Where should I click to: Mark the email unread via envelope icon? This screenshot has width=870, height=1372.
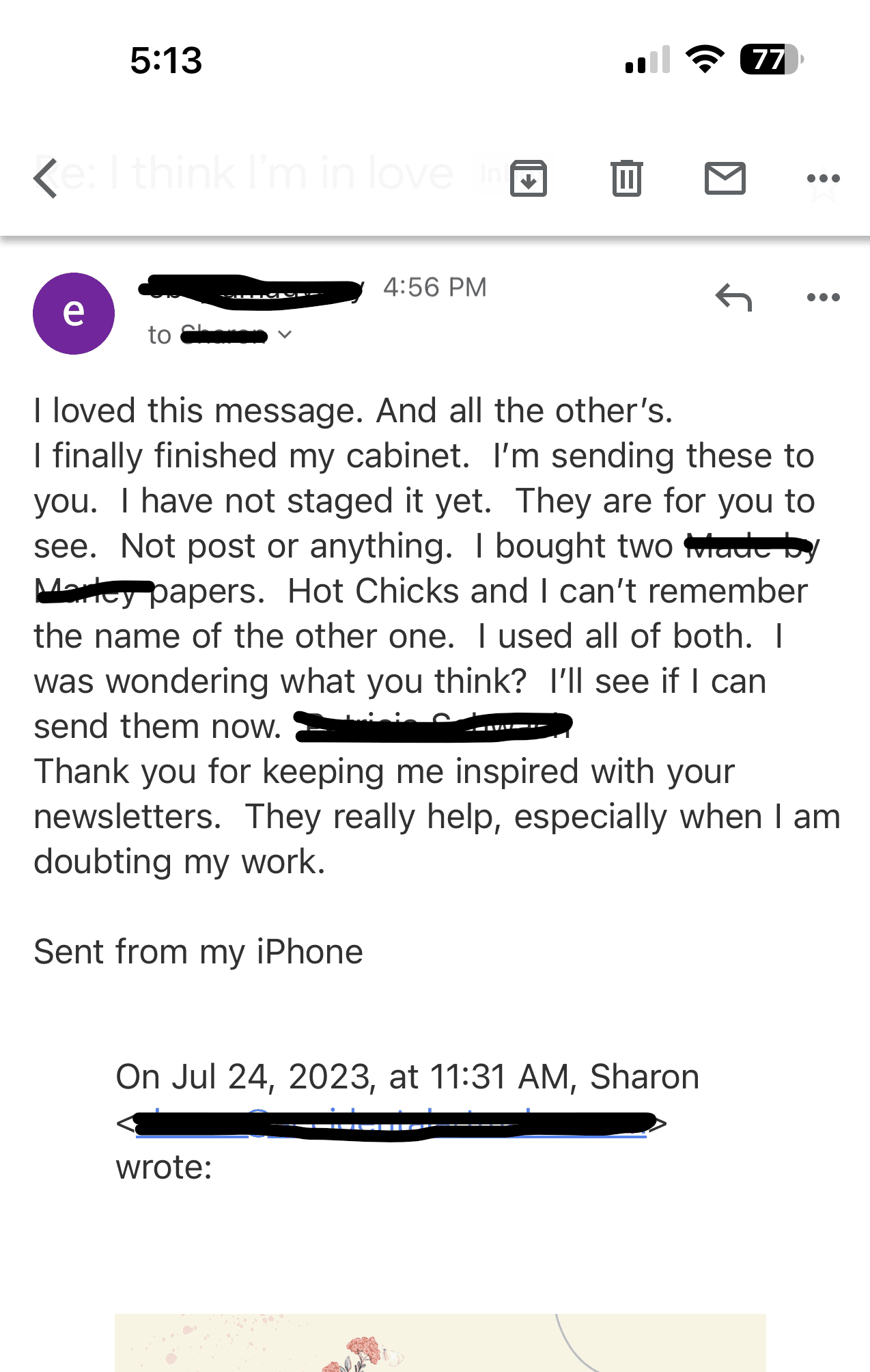(726, 179)
